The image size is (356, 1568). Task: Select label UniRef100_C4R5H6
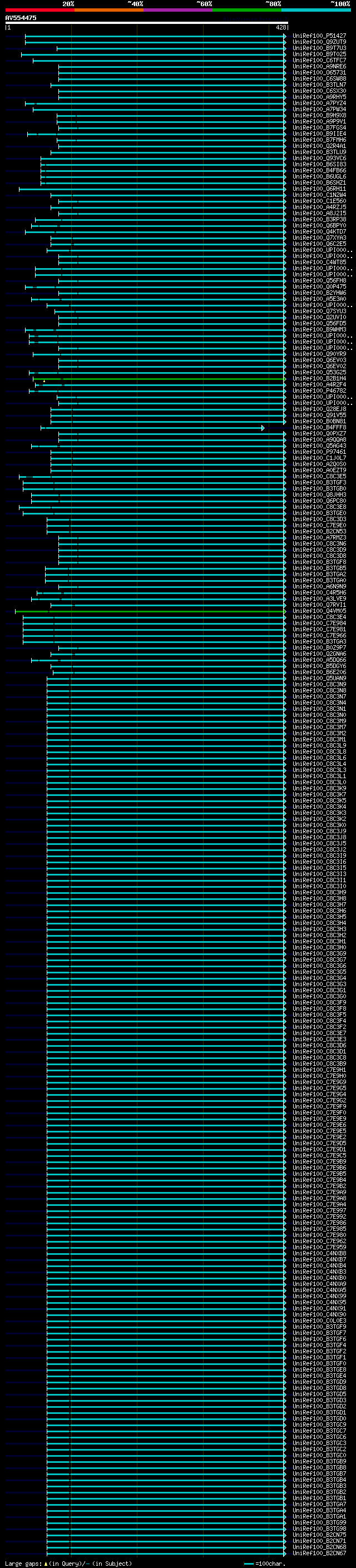pos(319,593)
